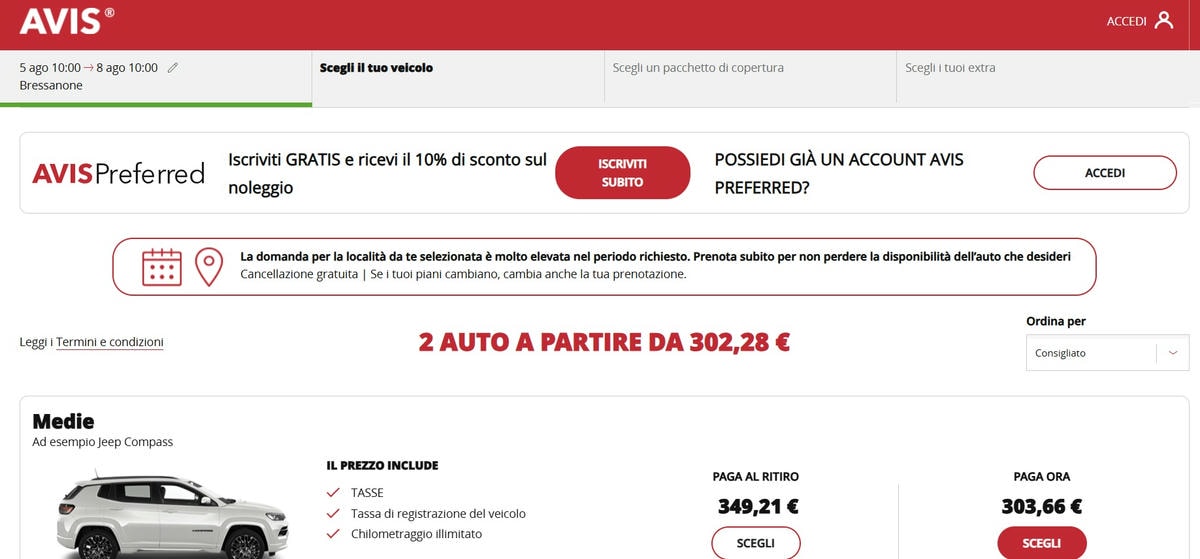Click the AVIS Preferred logo
The image size is (1200, 559).
coord(118,173)
